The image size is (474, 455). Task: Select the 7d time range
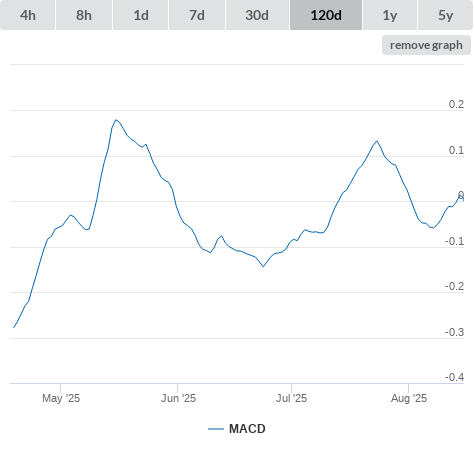coord(197,15)
